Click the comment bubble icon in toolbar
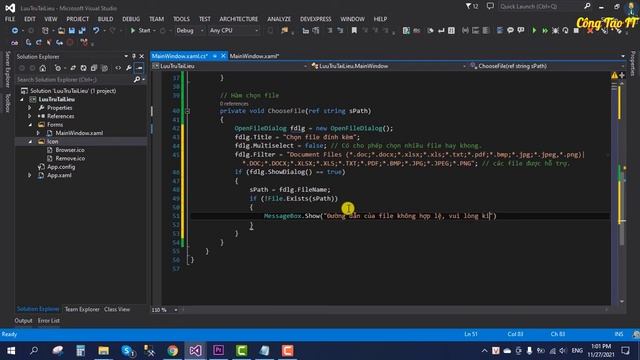Viewport: 640px width, 360px height. point(510,31)
